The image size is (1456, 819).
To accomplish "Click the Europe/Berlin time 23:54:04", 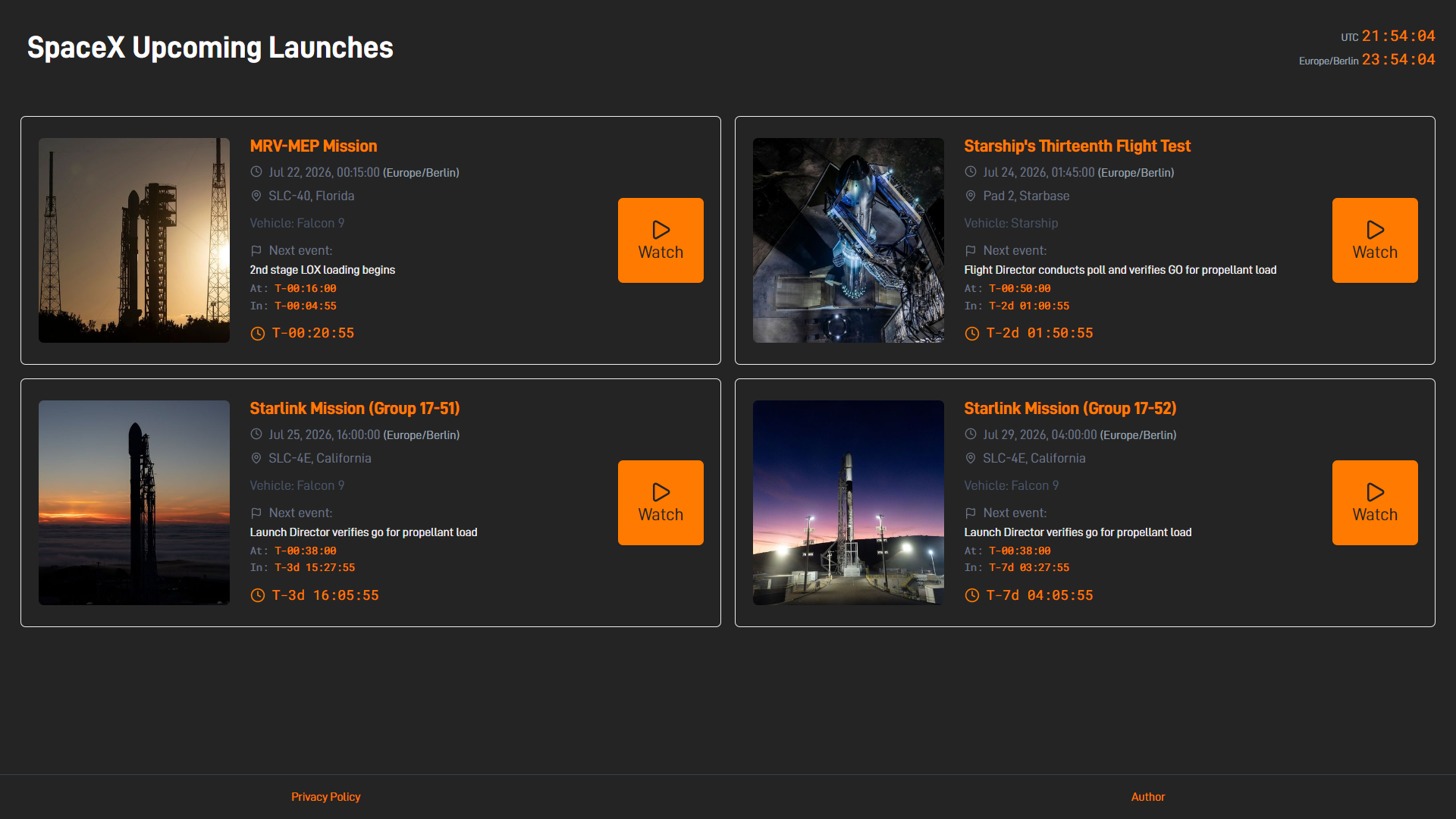I will point(1398,59).
